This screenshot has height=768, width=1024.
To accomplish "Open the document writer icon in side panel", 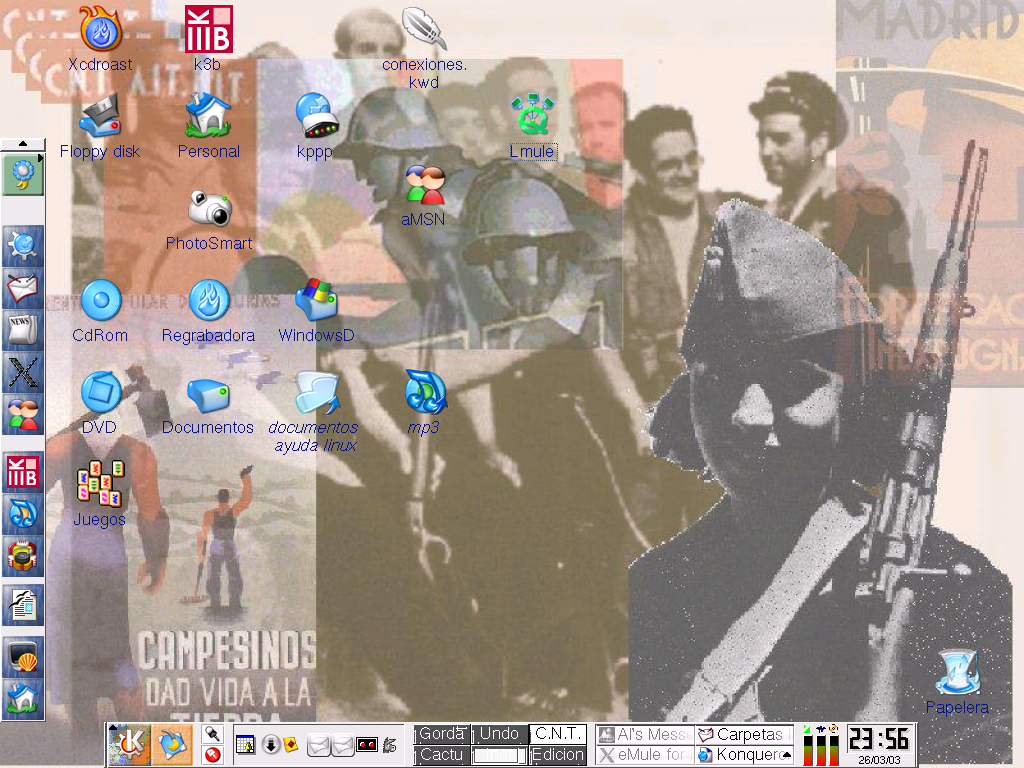I will pyautogui.click(x=23, y=605).
